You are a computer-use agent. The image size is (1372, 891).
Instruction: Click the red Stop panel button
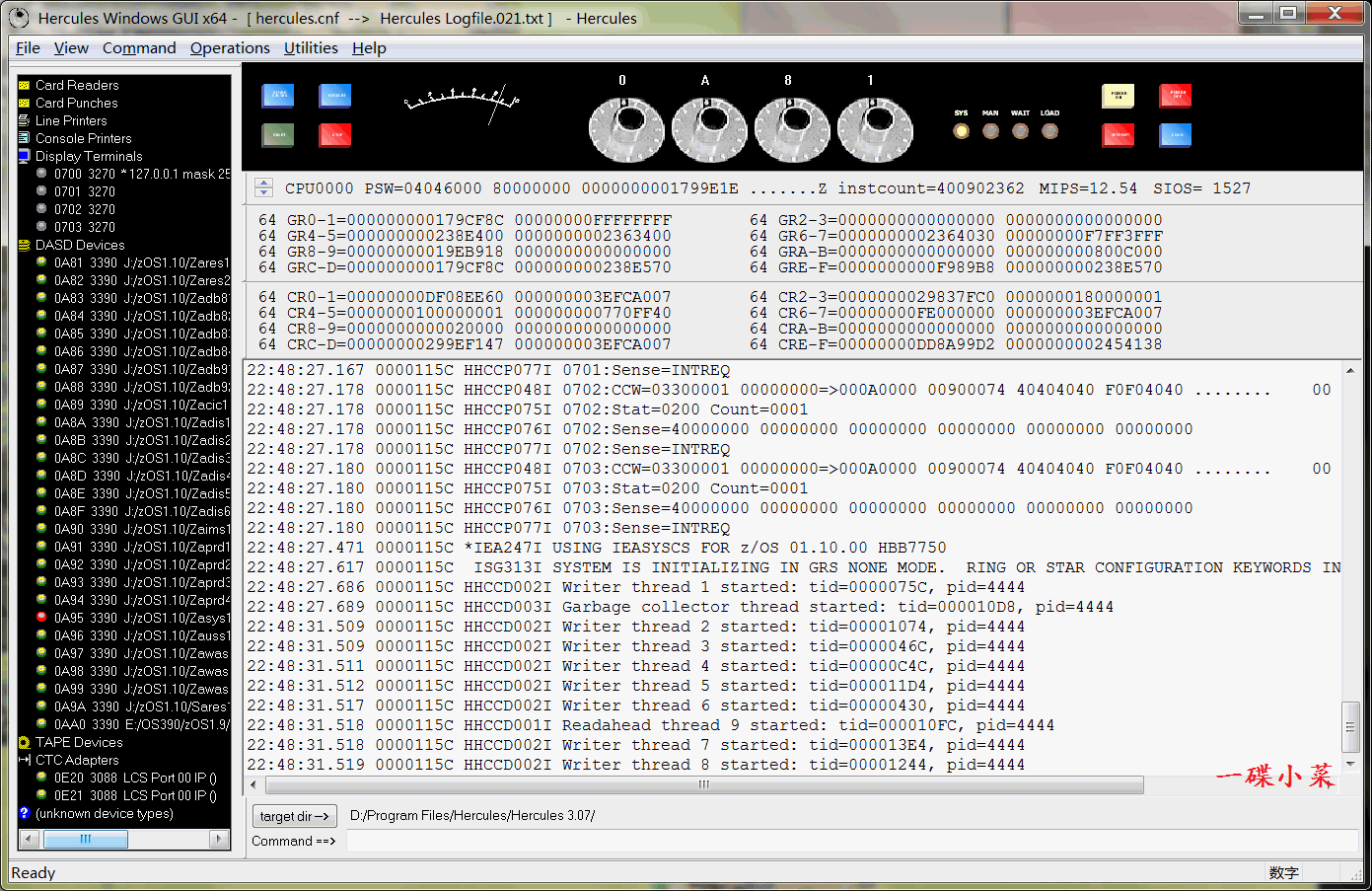point(335,135)
